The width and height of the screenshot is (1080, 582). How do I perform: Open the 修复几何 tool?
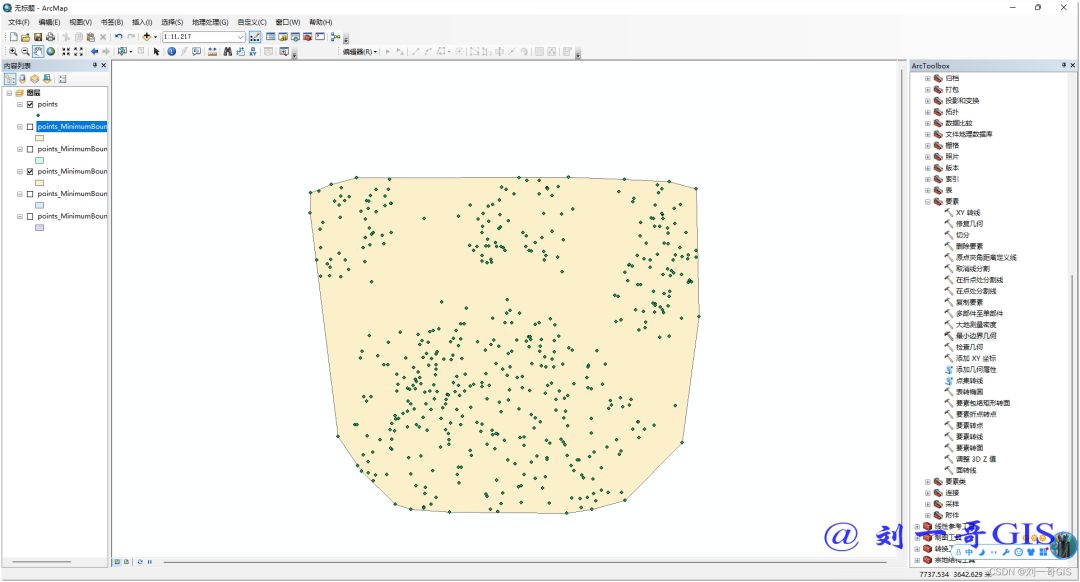coord(969,224)
